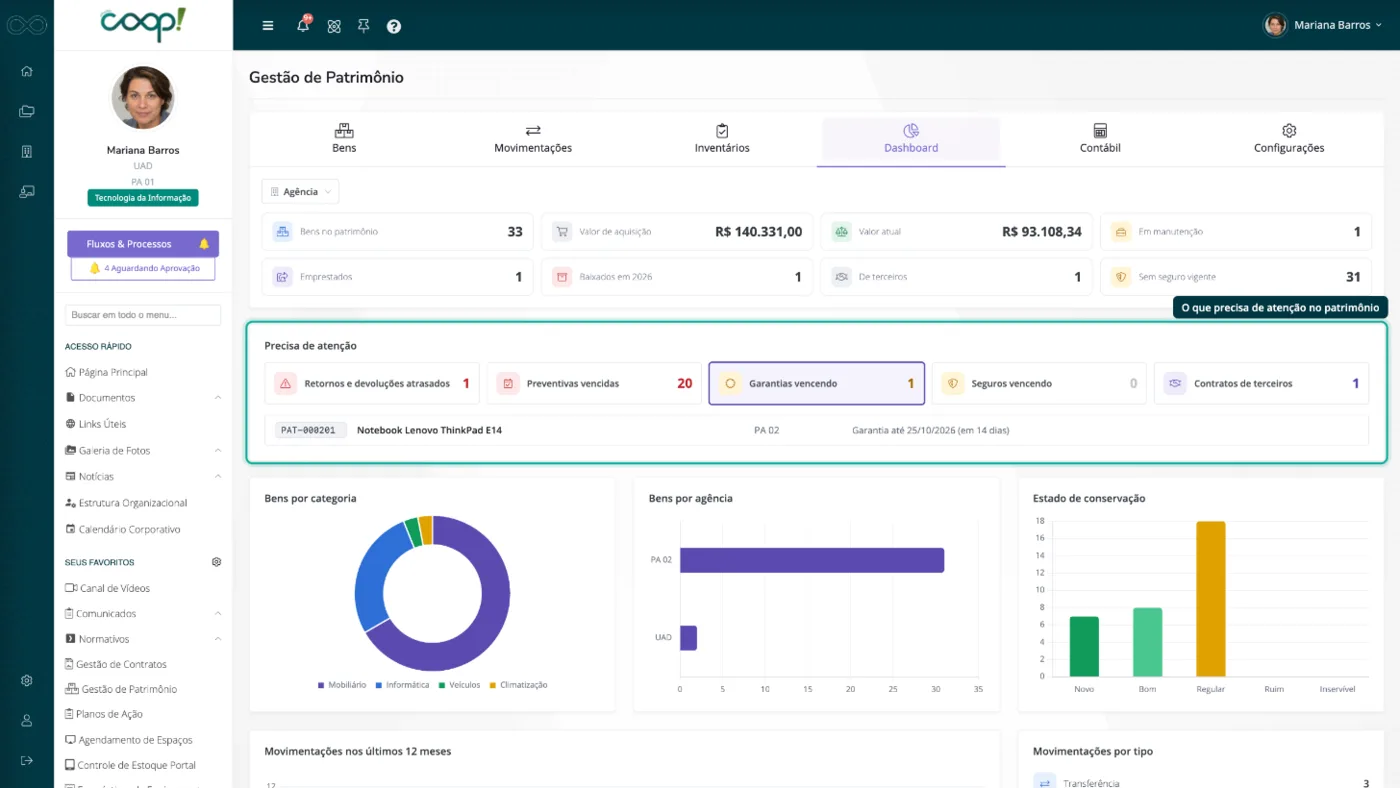Expand the Normativos menu item
The image size is (1400, 788).
pyautogui.click(x=143, y=639)
